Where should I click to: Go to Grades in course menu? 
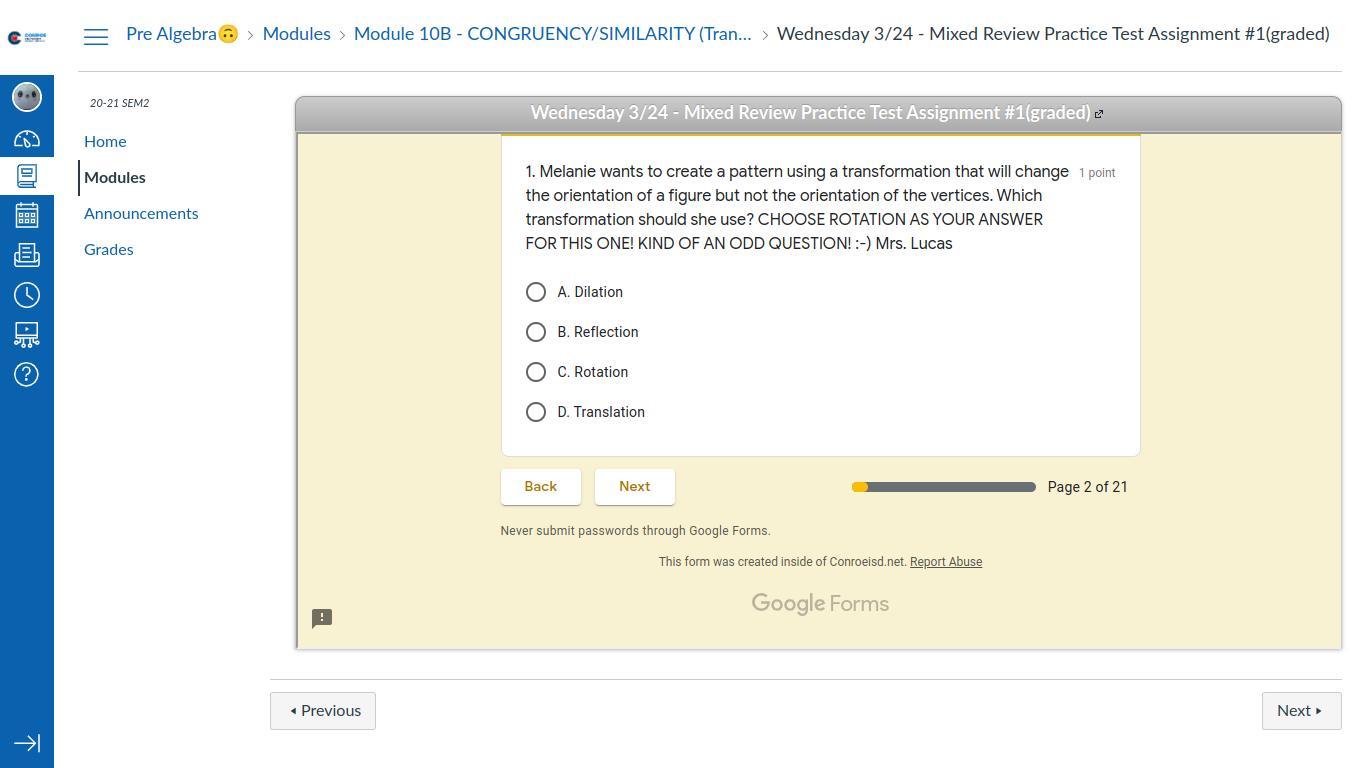pyautogui.click(x=108, y=249)
